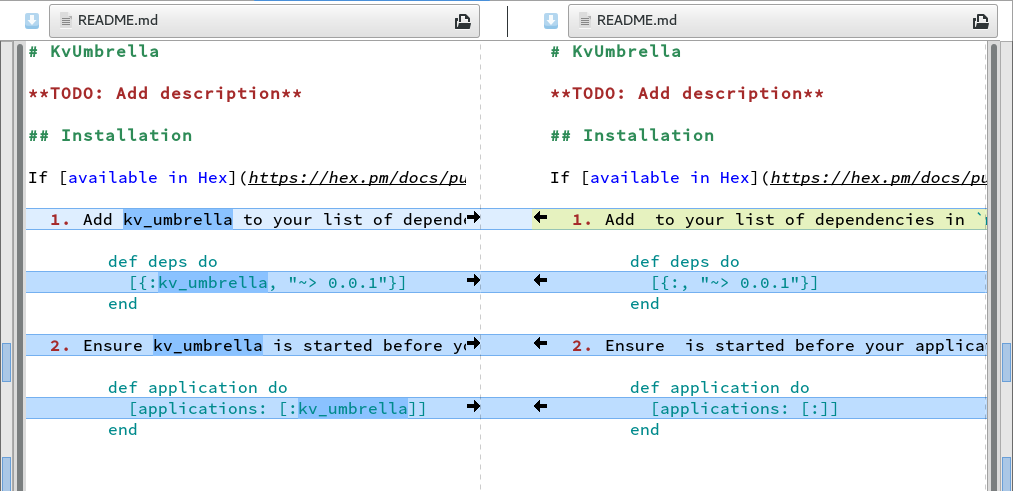Screen dimensions: 1013x491
Task: Pull '[applications: [:]]' line into left pane
Action: click(541, 406)
